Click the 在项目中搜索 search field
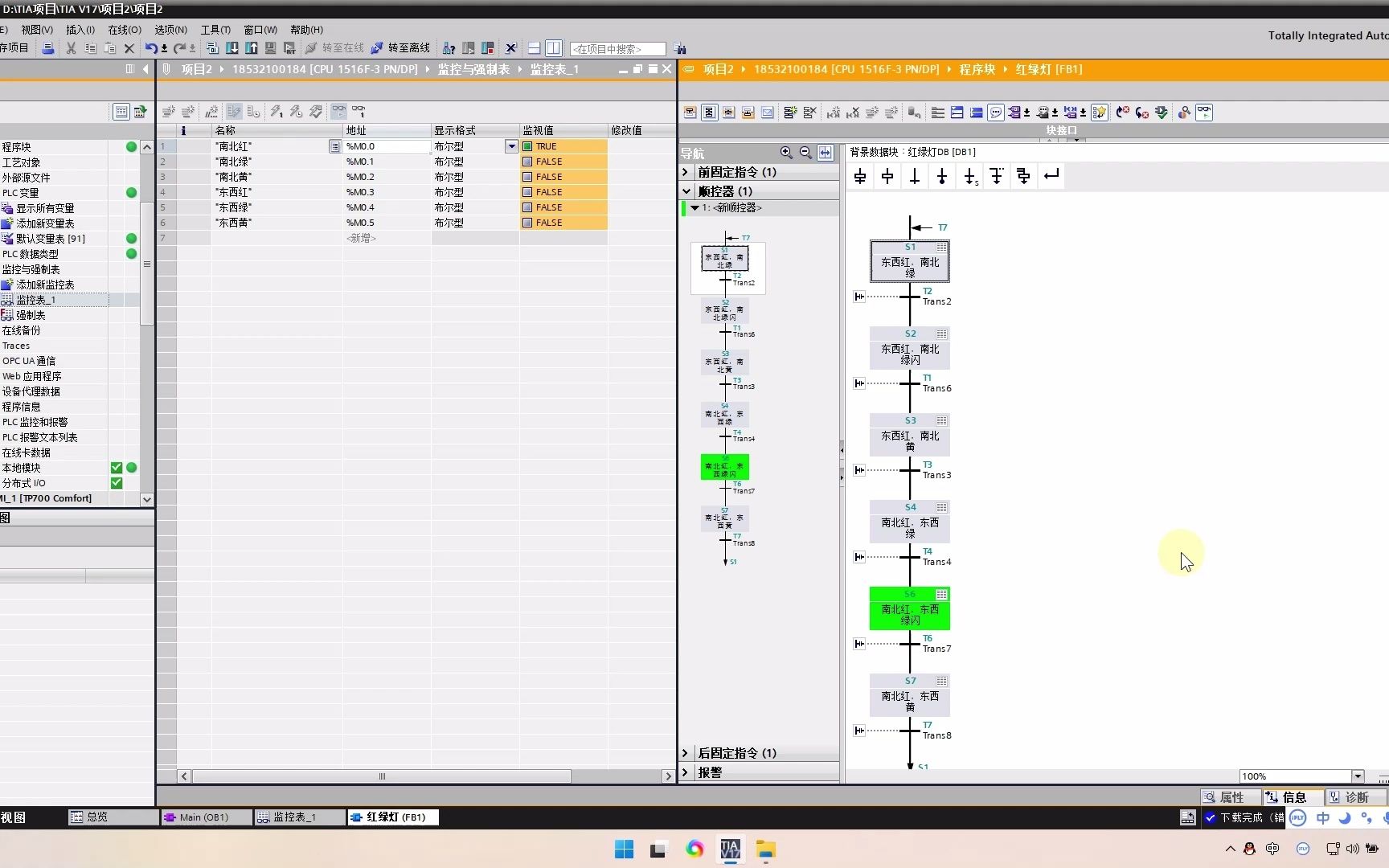 [617, 49]
